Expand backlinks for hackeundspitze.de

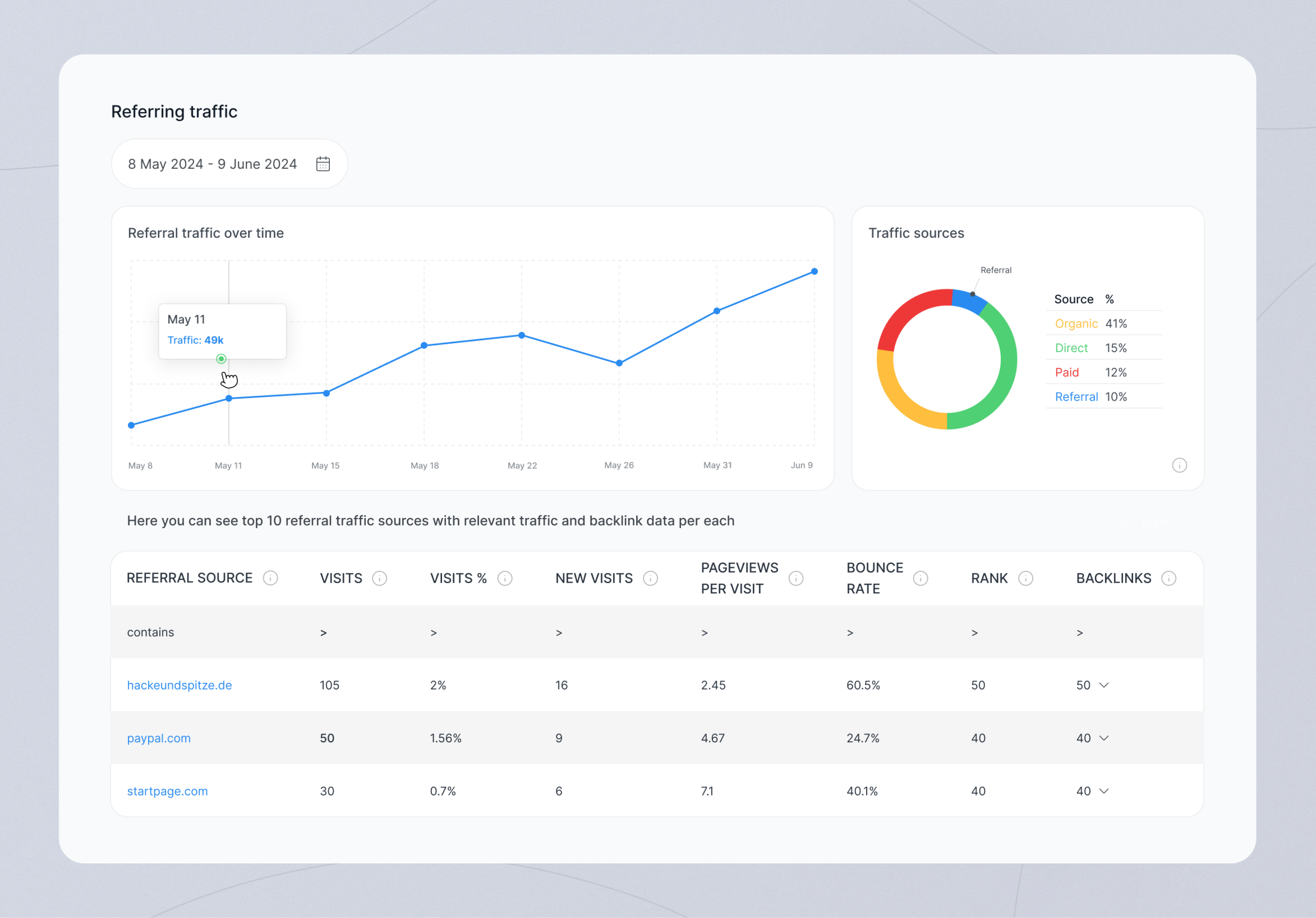[x=1103, y=684]
